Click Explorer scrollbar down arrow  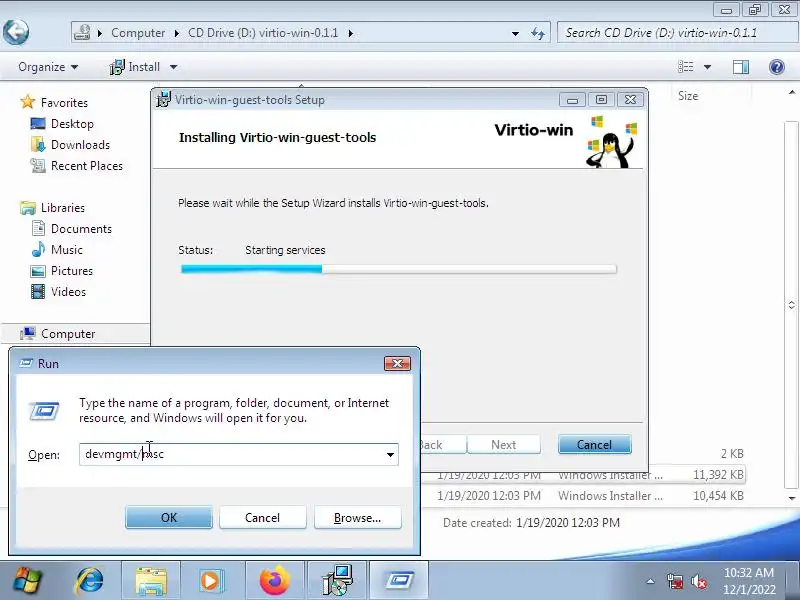pyautogui.click(x=792, y=498)
